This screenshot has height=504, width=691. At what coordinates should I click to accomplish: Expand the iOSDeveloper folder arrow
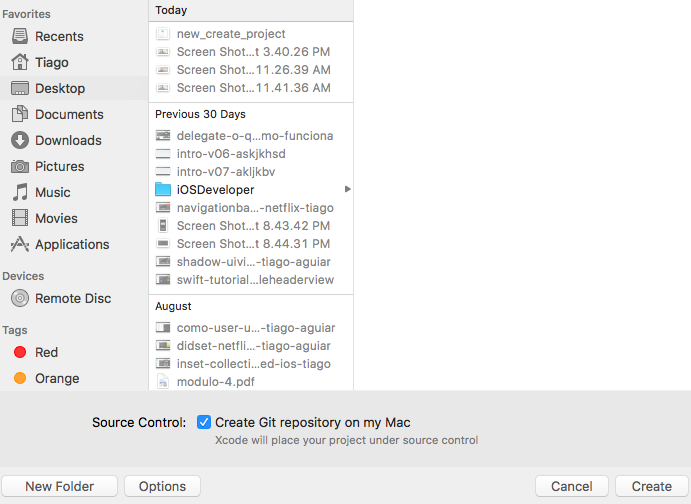pyautogui.click(x=348, y=189)
